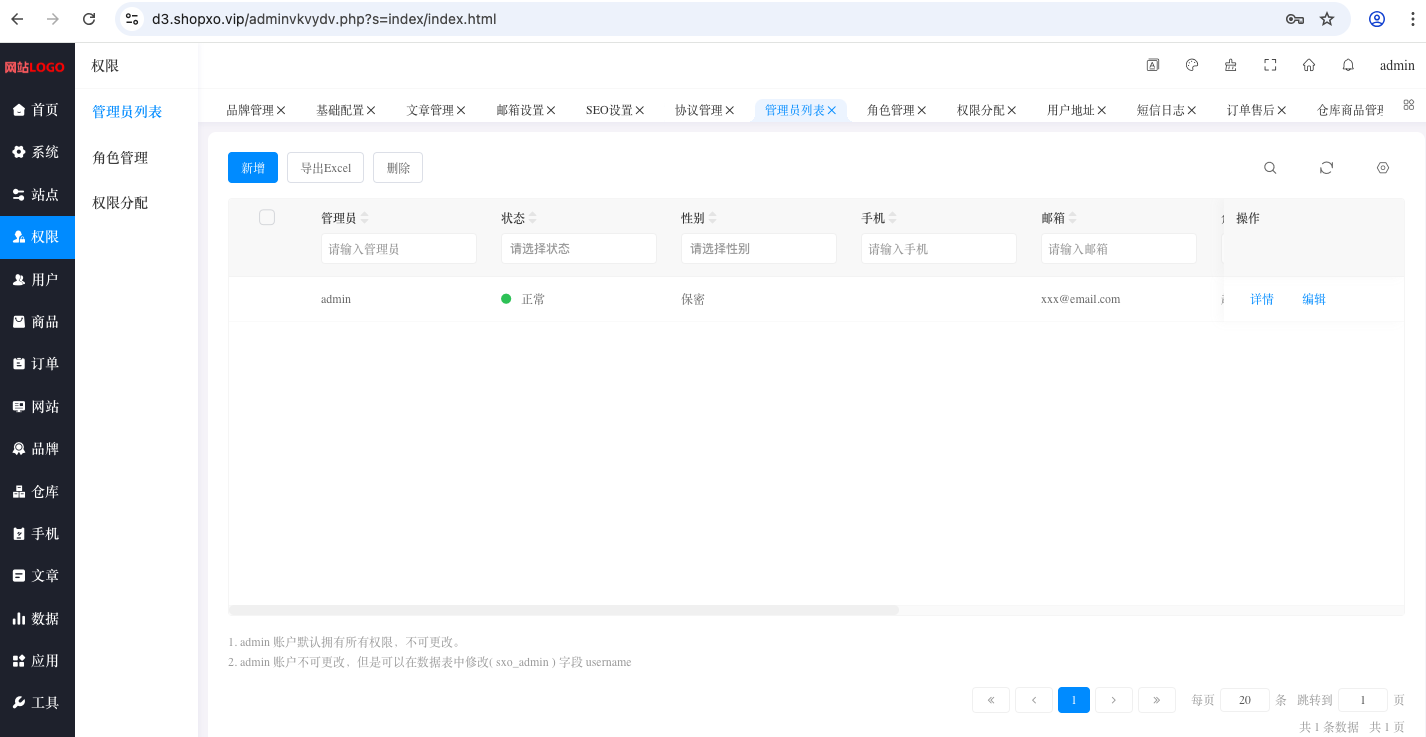Viewport: 1426px width, 737px height.
Task: Sort by 邮箱 column arrows
Action: click(1073, 218)
